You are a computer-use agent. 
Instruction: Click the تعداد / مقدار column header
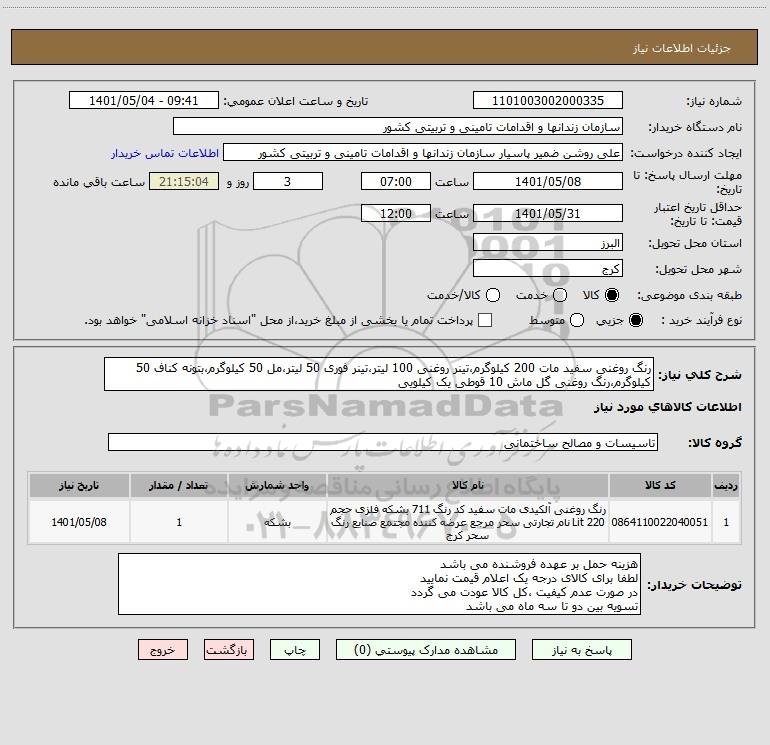point(179,485)
